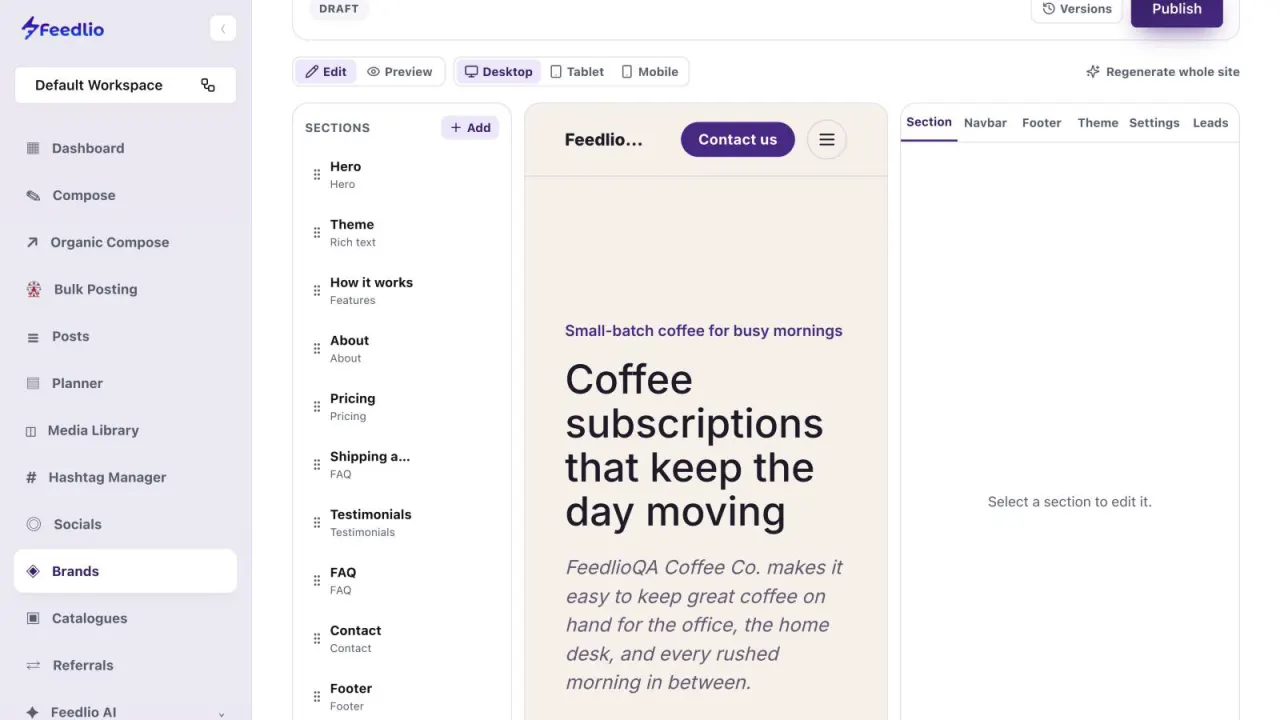Viewport: 1280px width, 720px height.
Task: Switch to Edit mode
Action: click(326, 72)
